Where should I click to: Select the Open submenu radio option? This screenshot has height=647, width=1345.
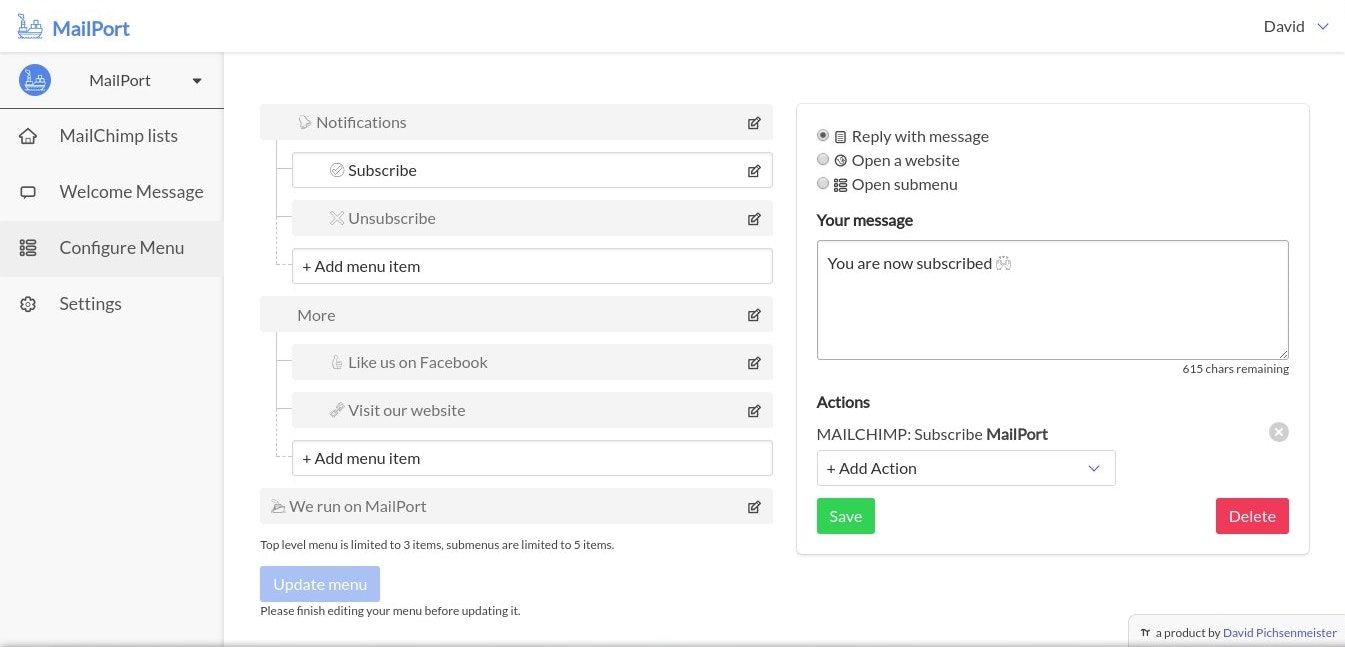pyautogui.click(x=823, y=184)
